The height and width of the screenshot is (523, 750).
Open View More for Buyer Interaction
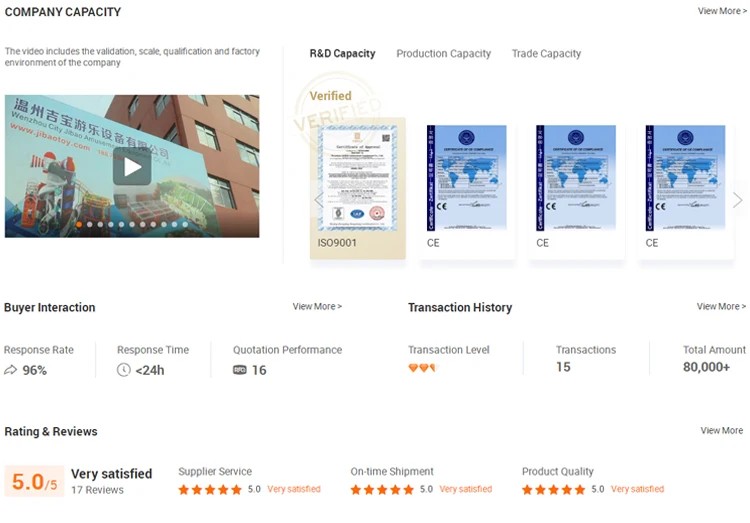click(317, 306)
